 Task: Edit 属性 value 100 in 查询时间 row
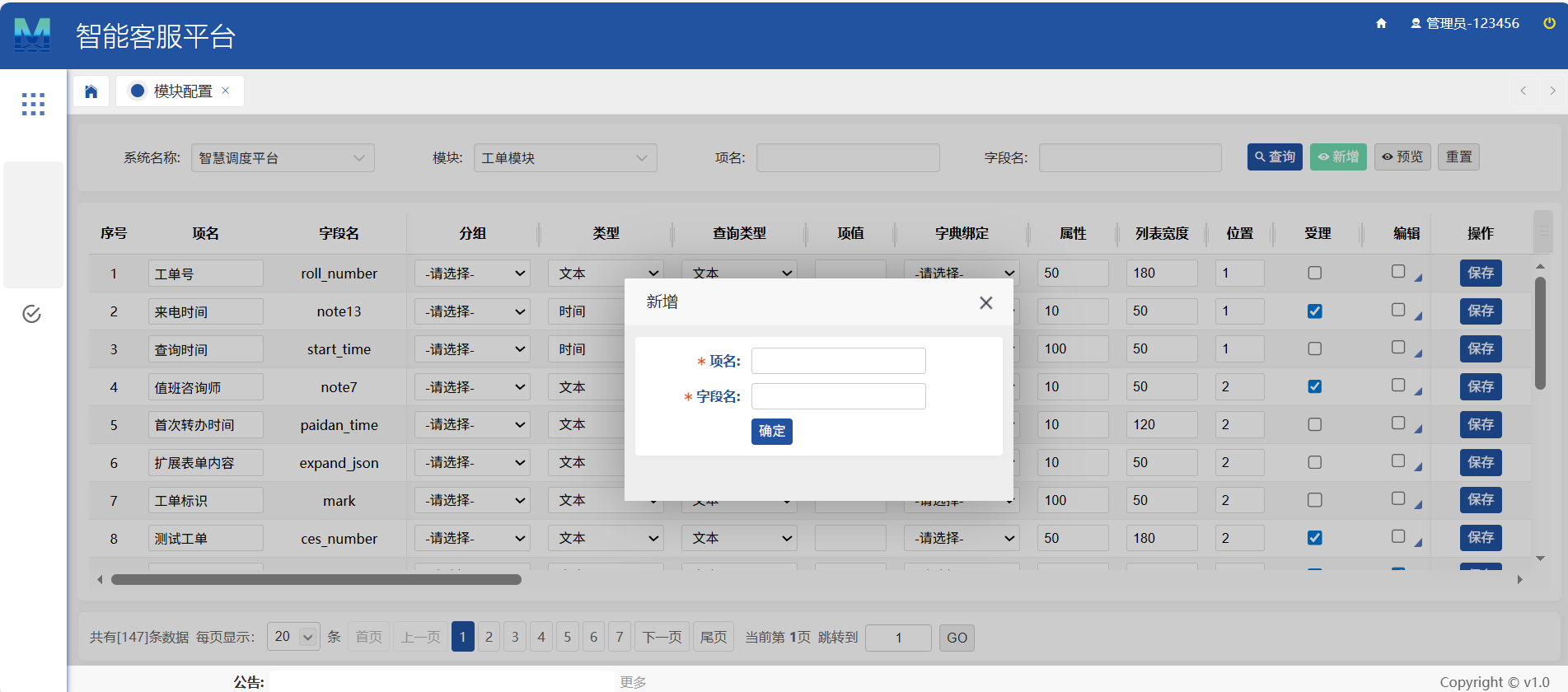[x=1073, y=348]
